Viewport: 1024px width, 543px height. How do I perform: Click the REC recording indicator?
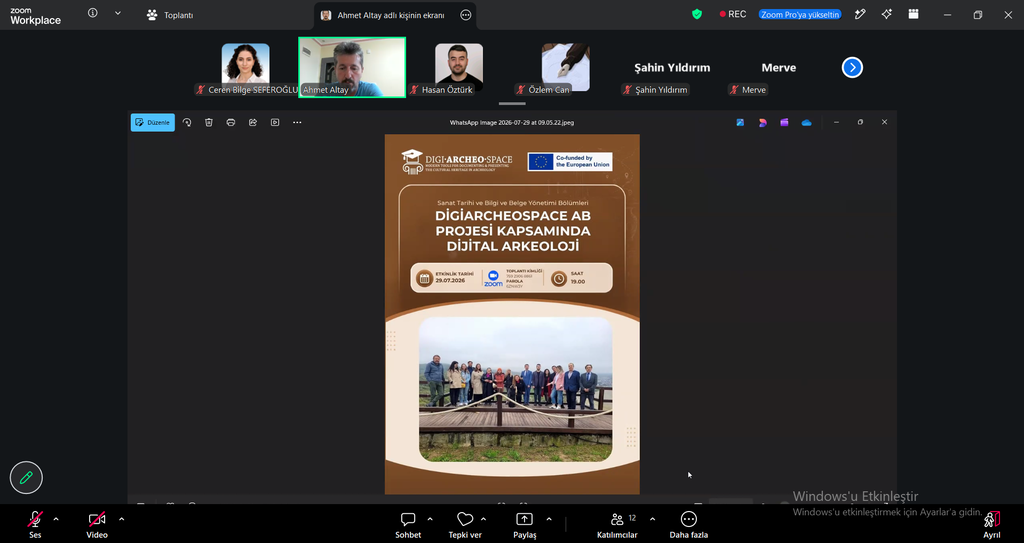coord(733,14)
